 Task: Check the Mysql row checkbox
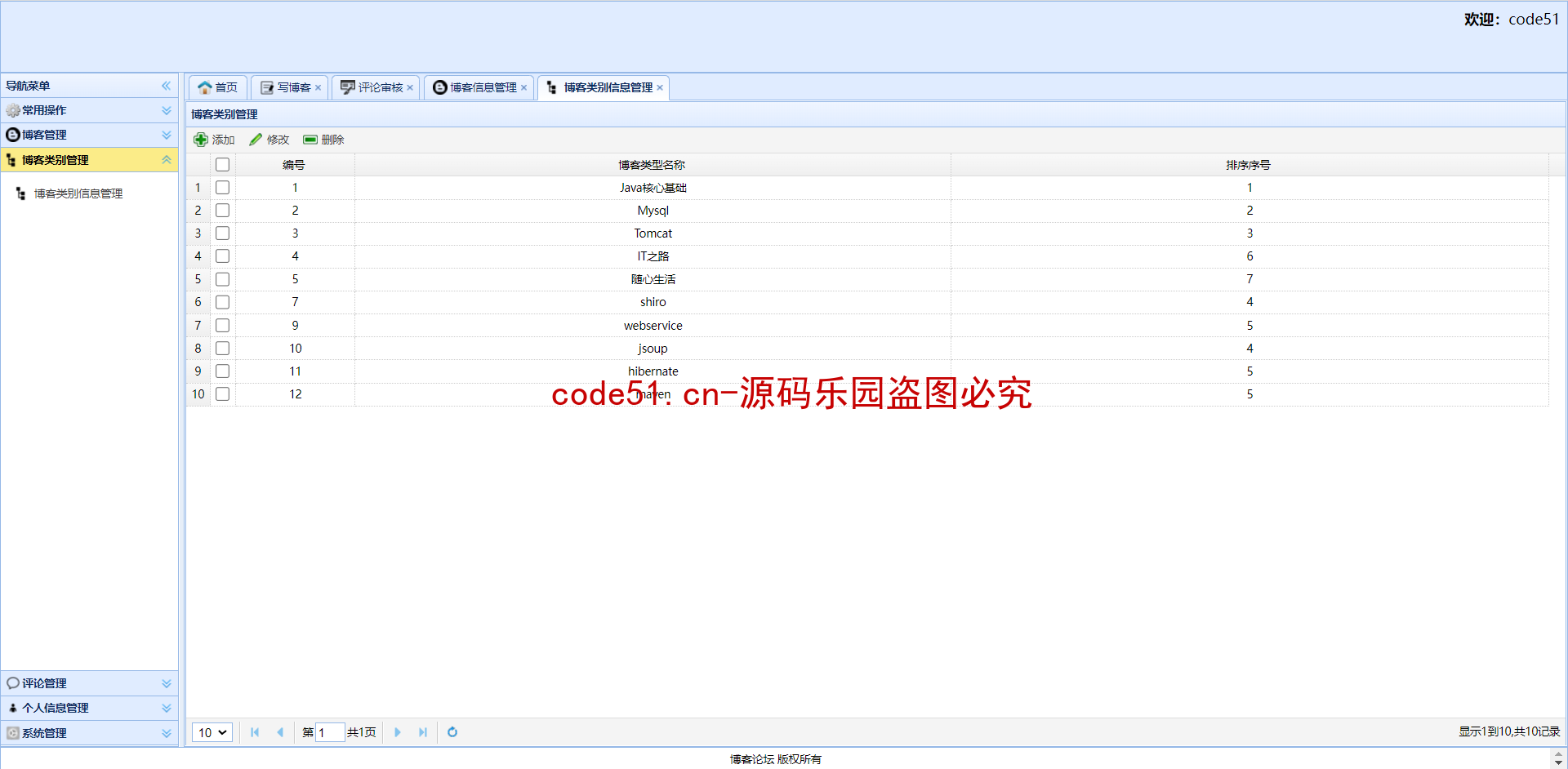click(222, 211)
